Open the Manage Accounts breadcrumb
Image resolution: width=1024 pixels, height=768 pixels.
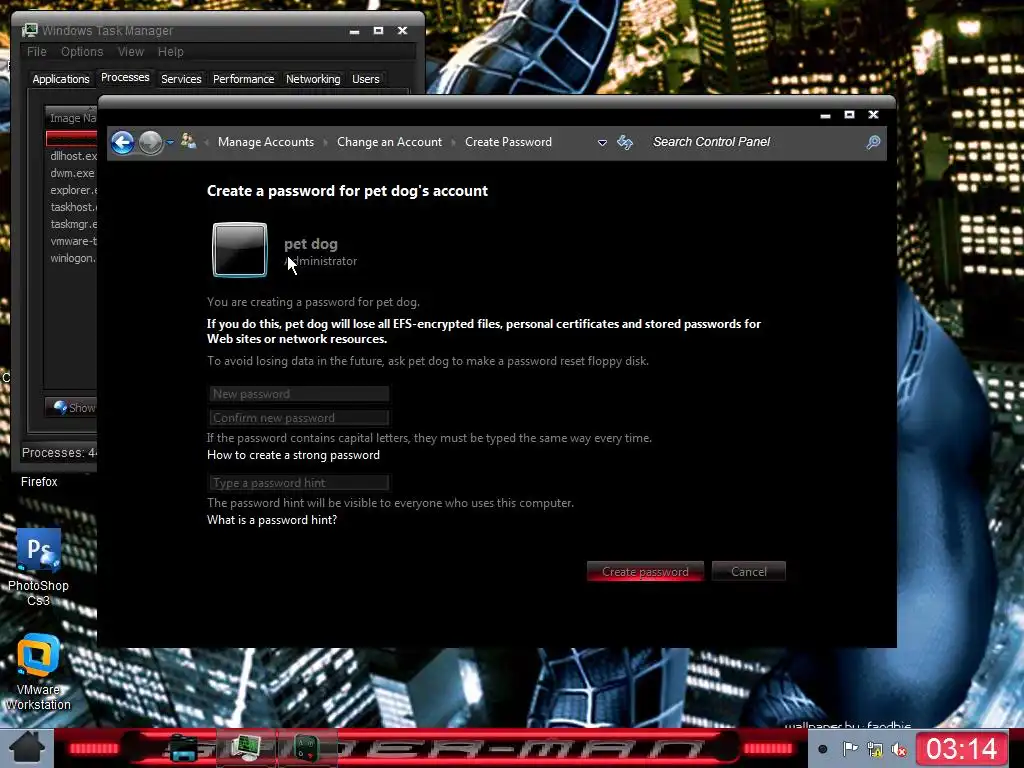click(266, 142)
